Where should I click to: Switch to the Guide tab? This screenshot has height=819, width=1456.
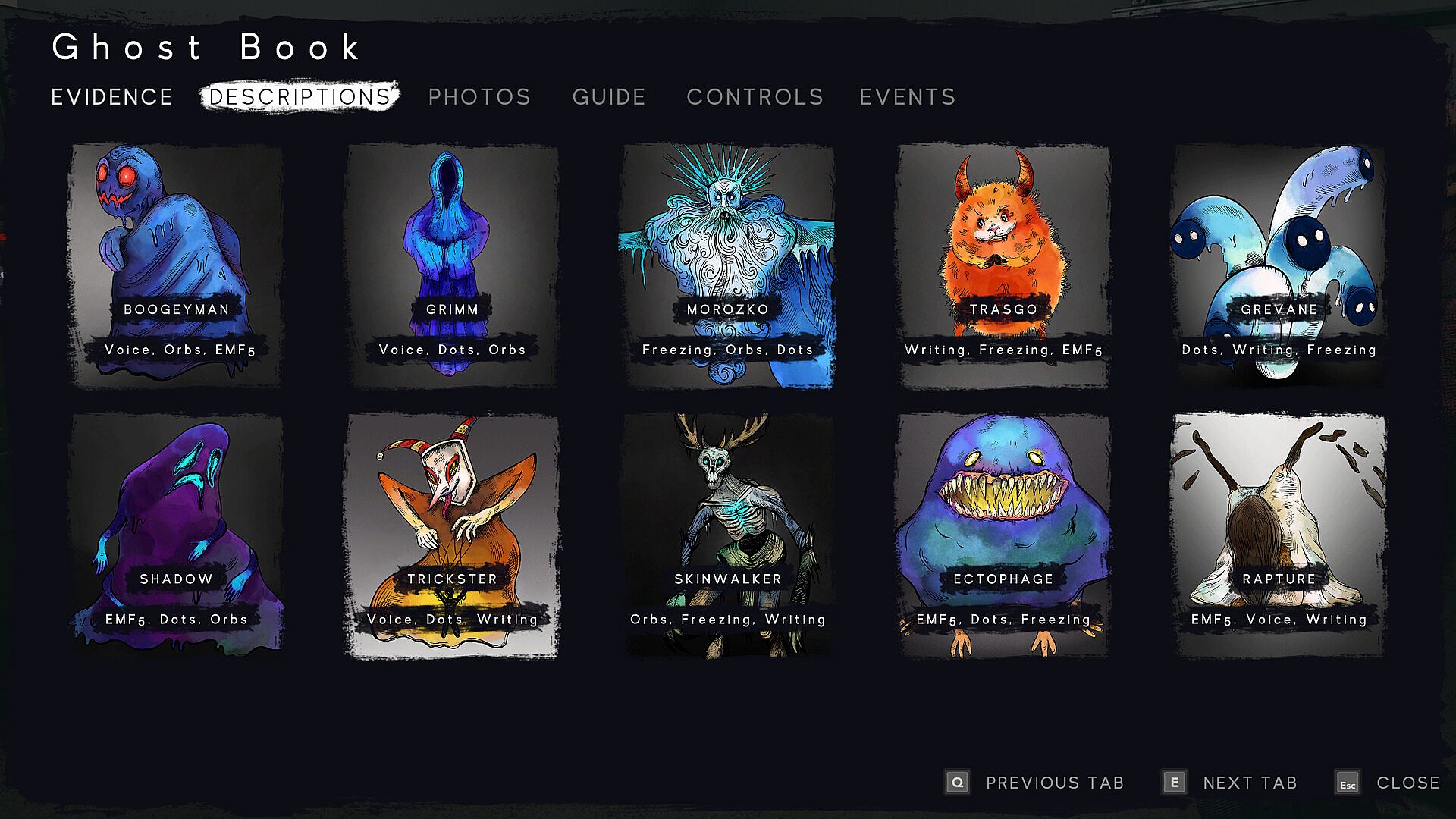tap(609, 97)
